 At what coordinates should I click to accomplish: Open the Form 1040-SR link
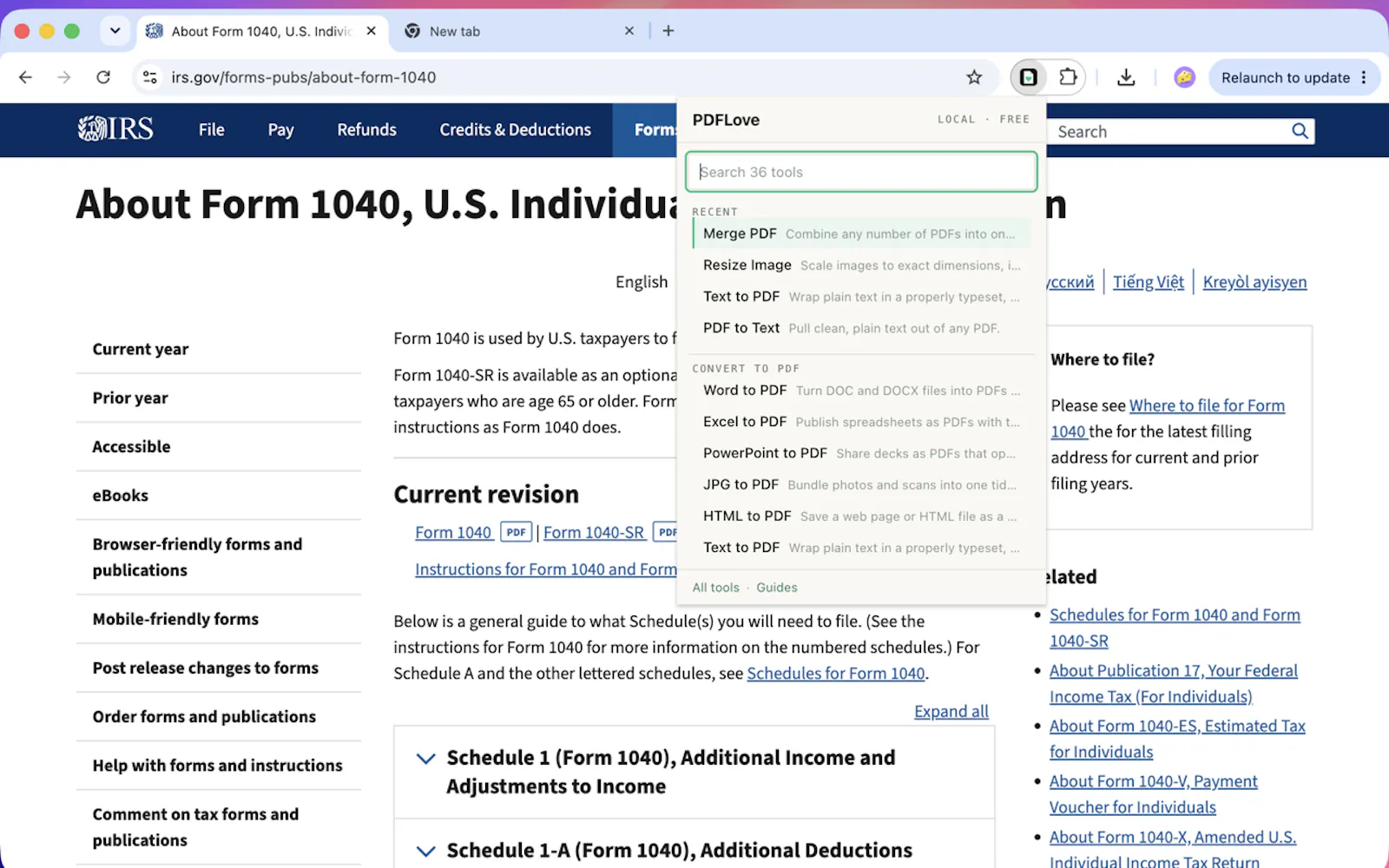(594, 532)
